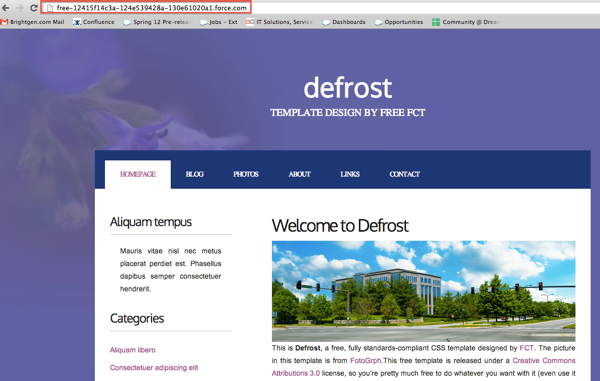The image size is (600, 381).
Task: Click the Categories sidebar heading
Action: click(137, 318)
